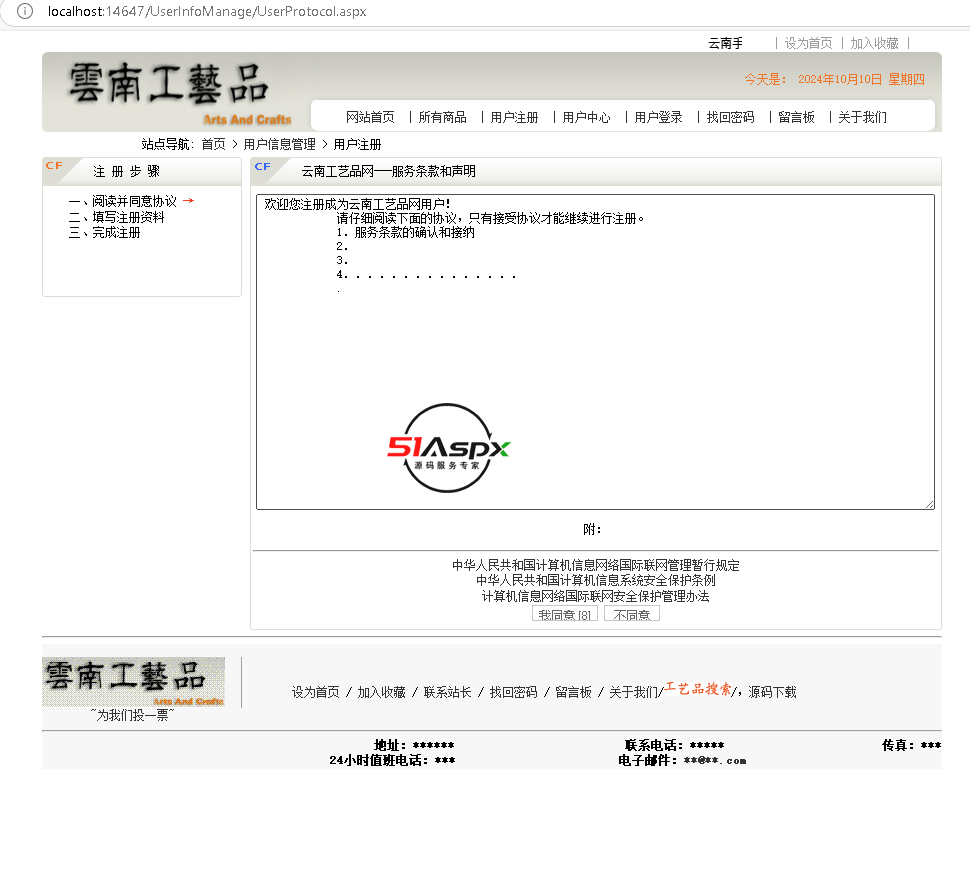
Task: Click the CF icon of 服务条款和声明 panel
Action: coord(262,166)
